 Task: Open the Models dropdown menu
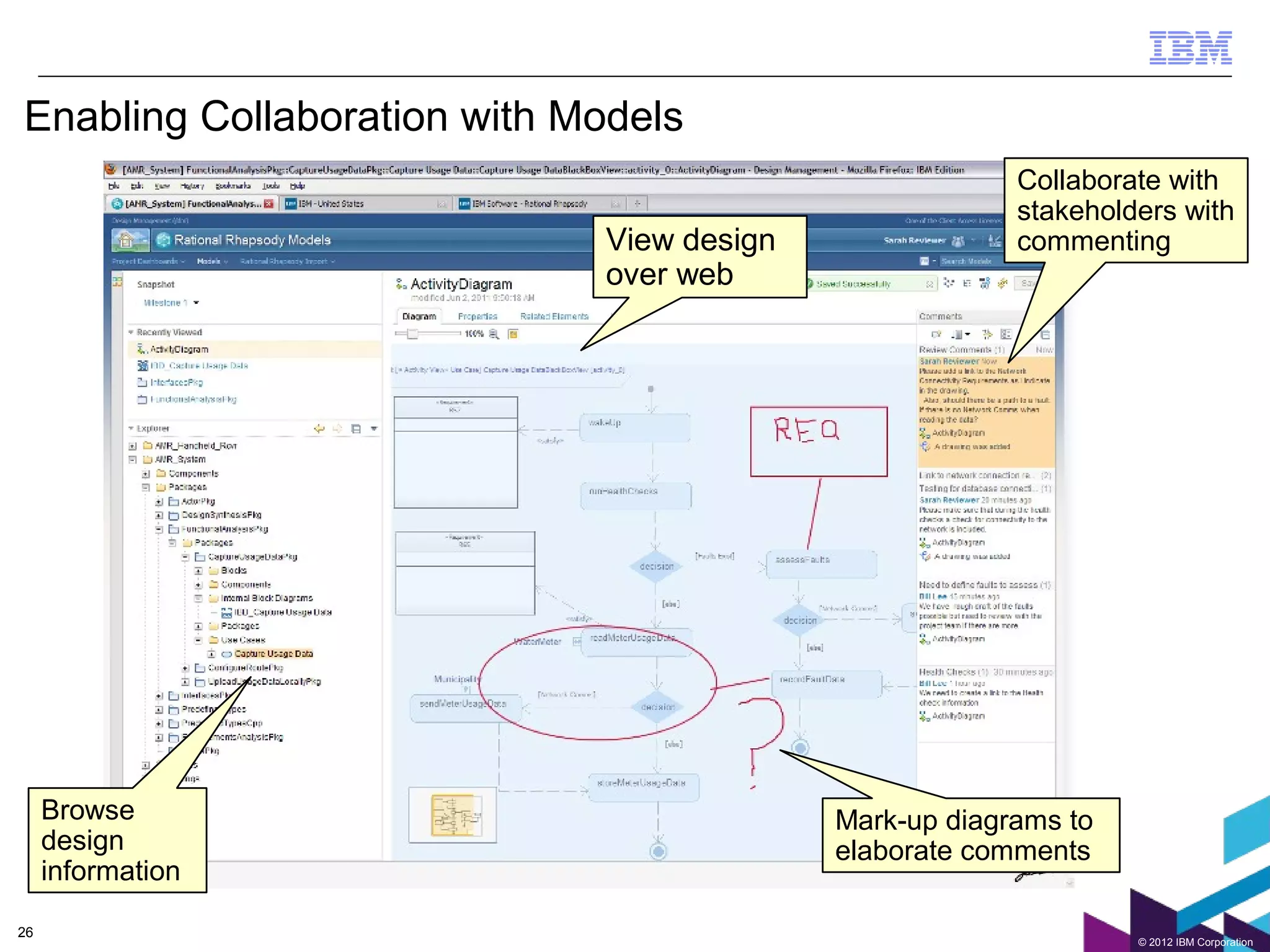(x=212, y=262)
